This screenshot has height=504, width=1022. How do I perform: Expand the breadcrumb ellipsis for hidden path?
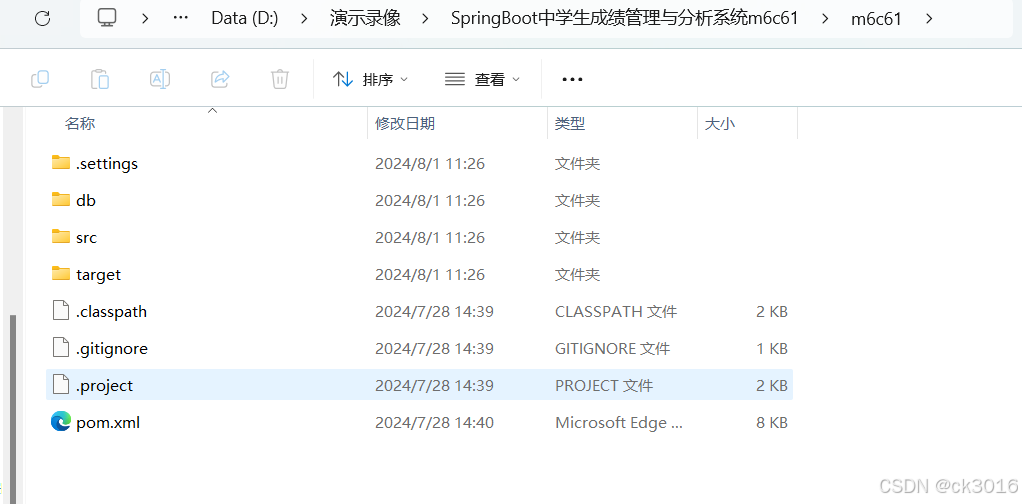[x=181, y=18]
